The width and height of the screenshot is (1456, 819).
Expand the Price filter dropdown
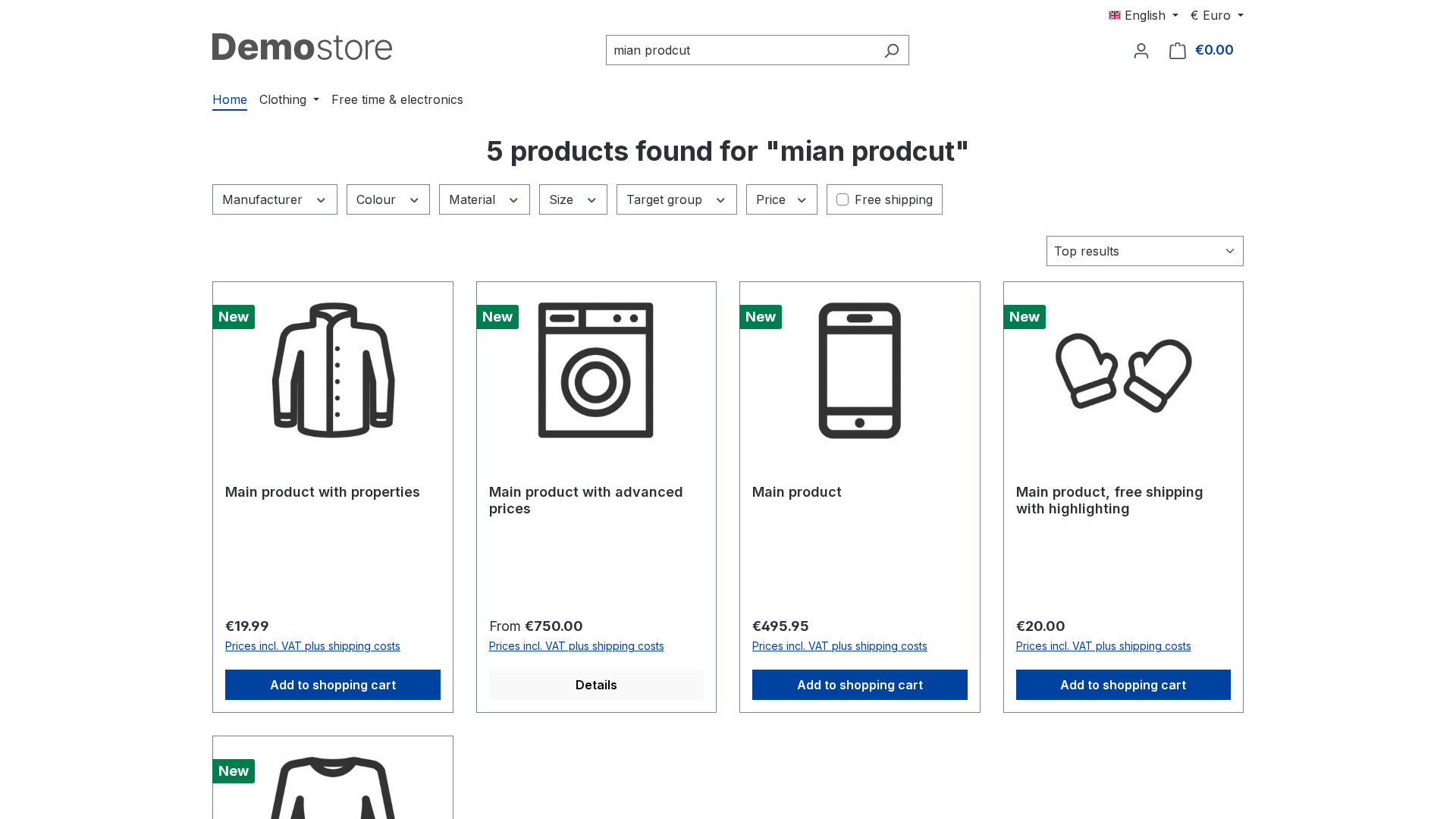pos(781,199)
